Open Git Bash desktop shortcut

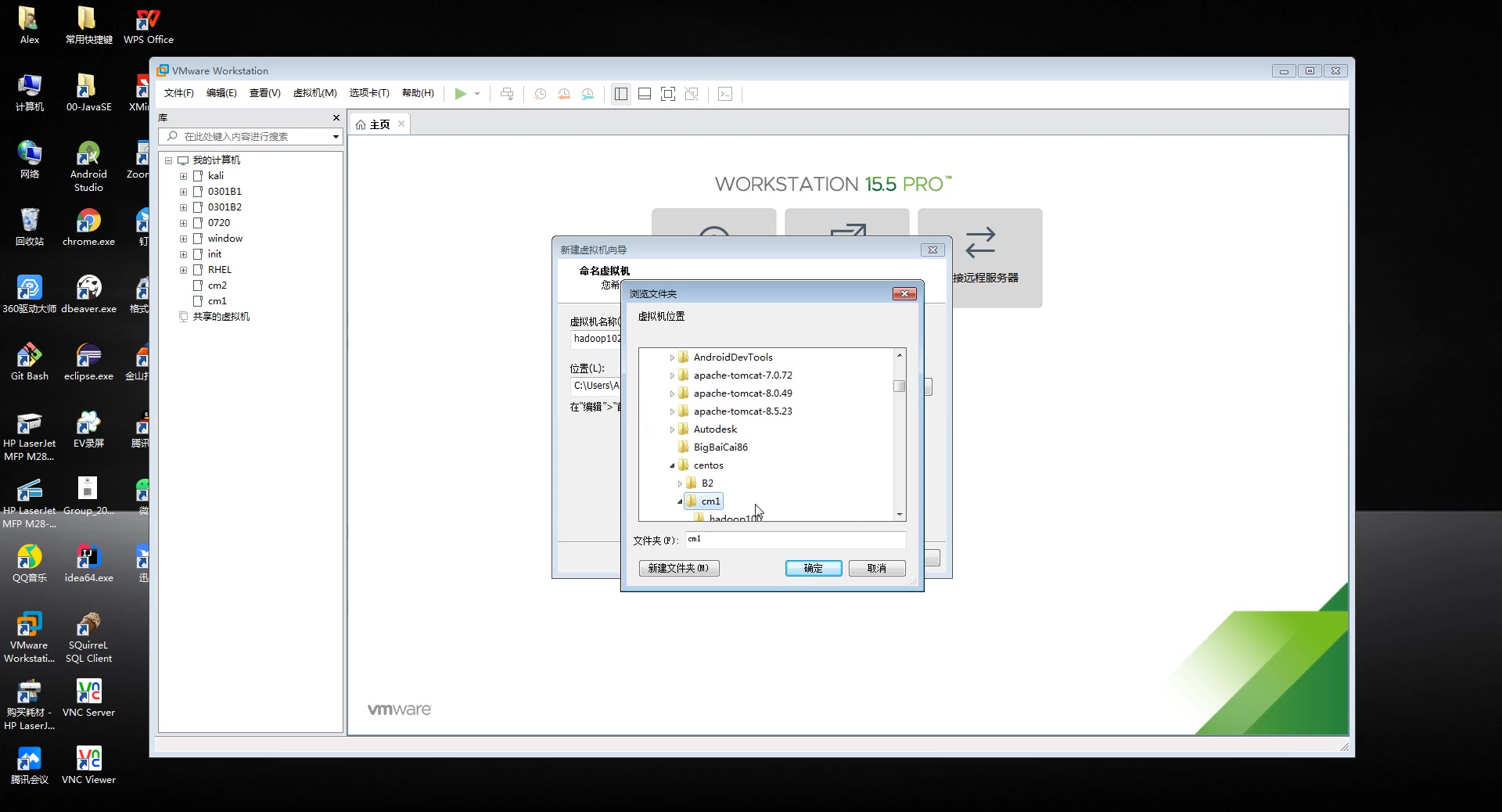tap(30, 362)
